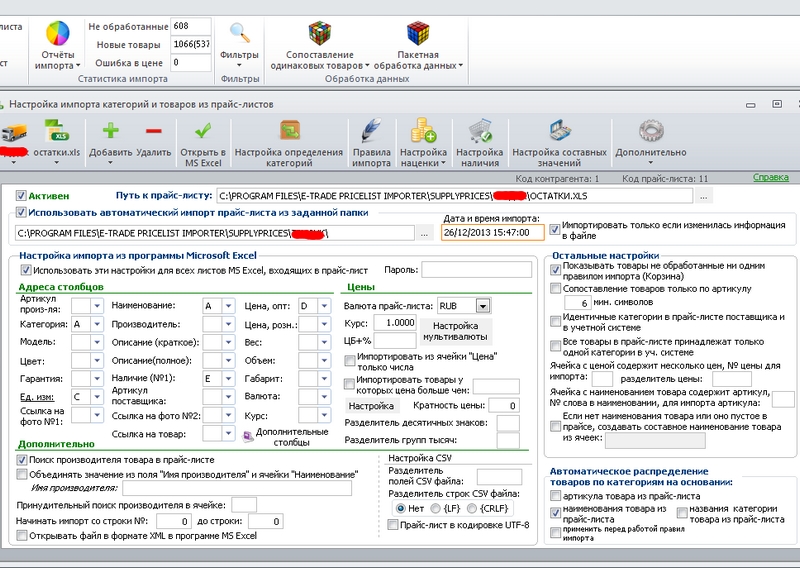
Task: Click the Дата и время импорта field
Action: [x=493, y=233]
